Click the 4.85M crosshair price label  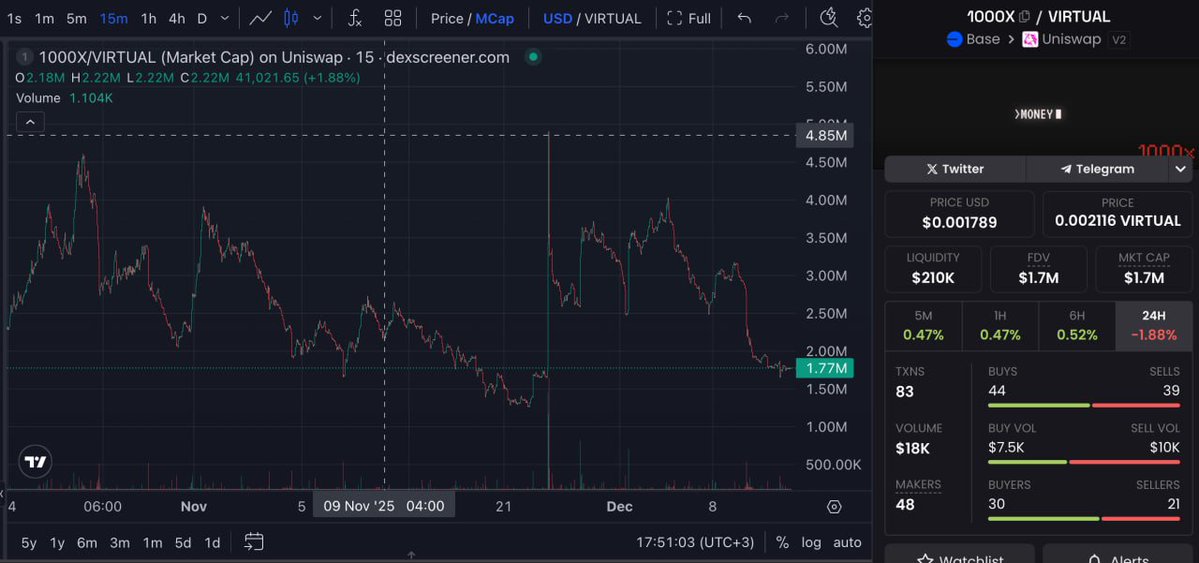[825, 136]
